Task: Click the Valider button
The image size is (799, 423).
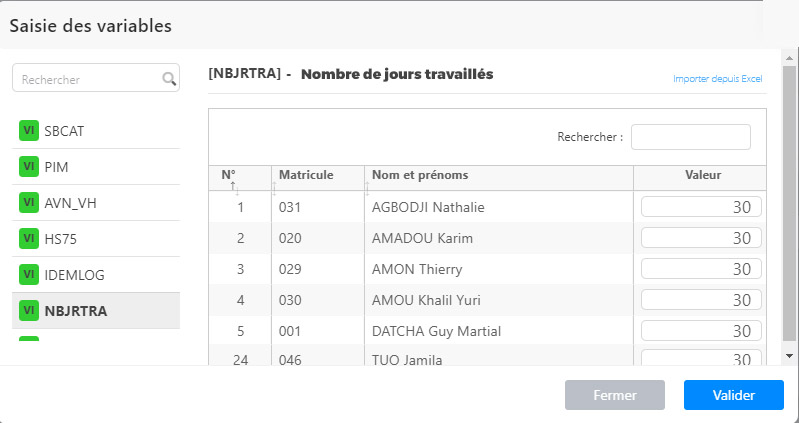Action: point(733,395)
